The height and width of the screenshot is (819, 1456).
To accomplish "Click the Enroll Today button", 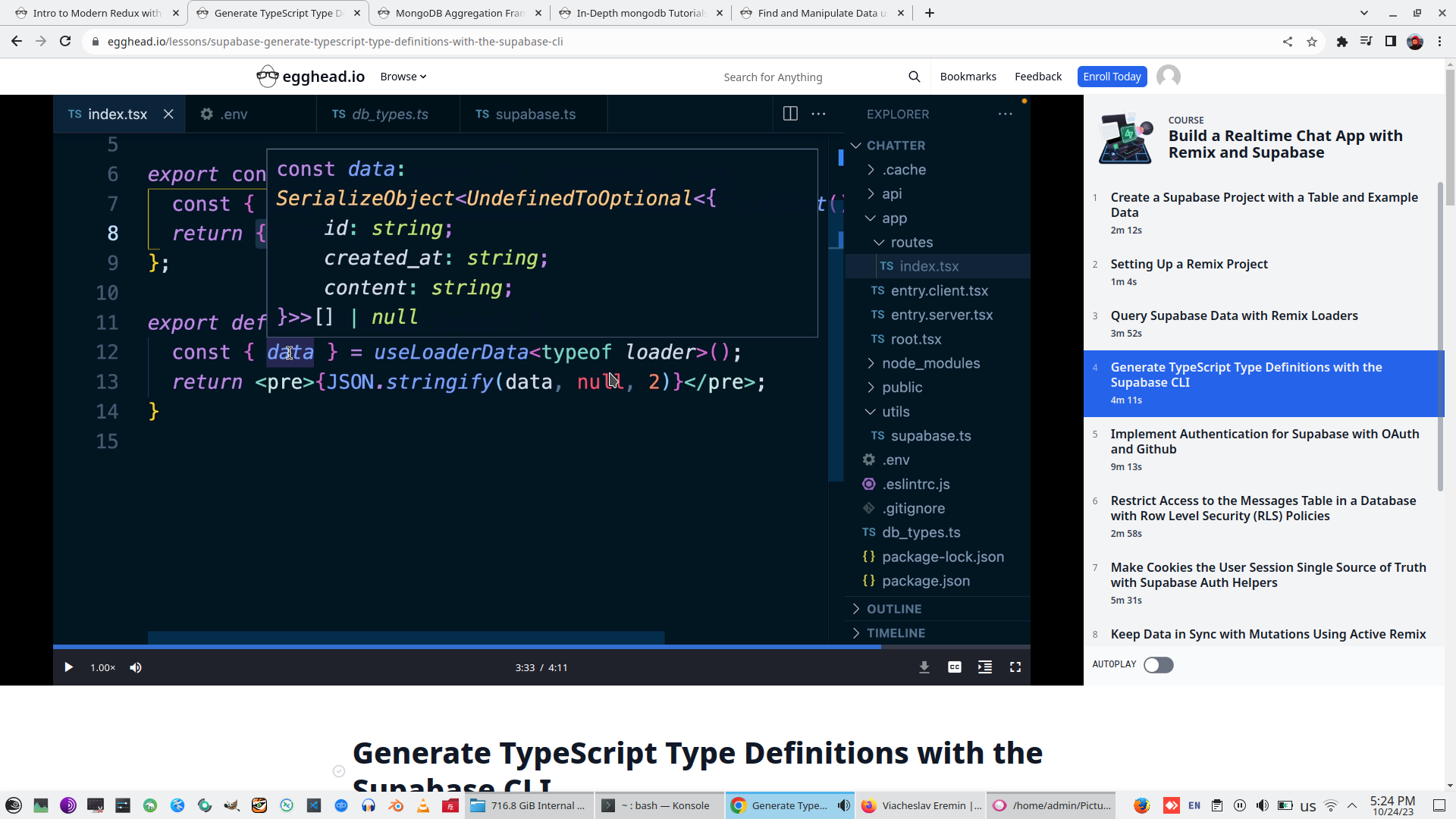I will point(1112,77).
